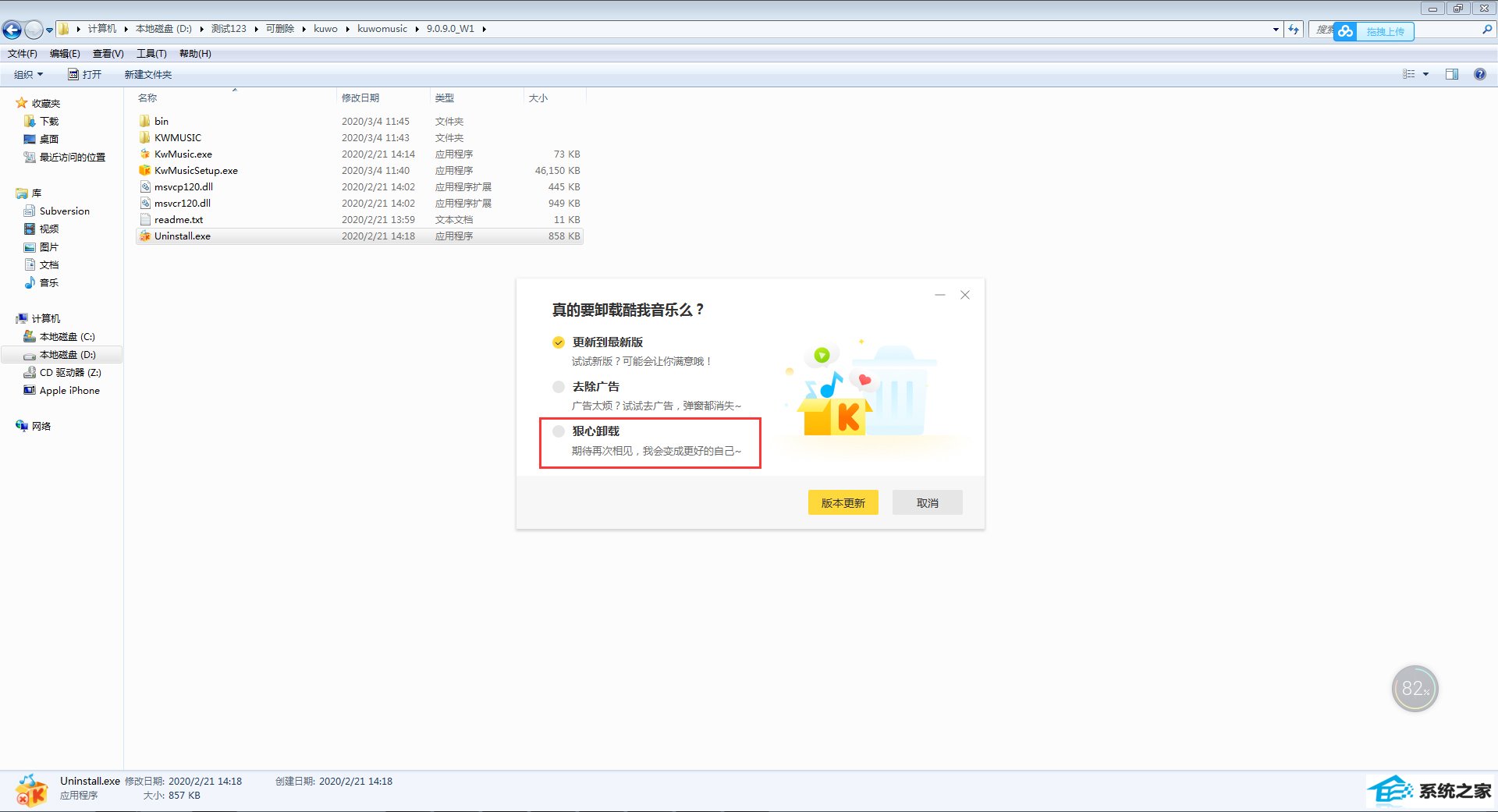The width and height of the screenshot is (1498, 812).
Task: Open the 编辑(E) menu
Action: point(65,53)
